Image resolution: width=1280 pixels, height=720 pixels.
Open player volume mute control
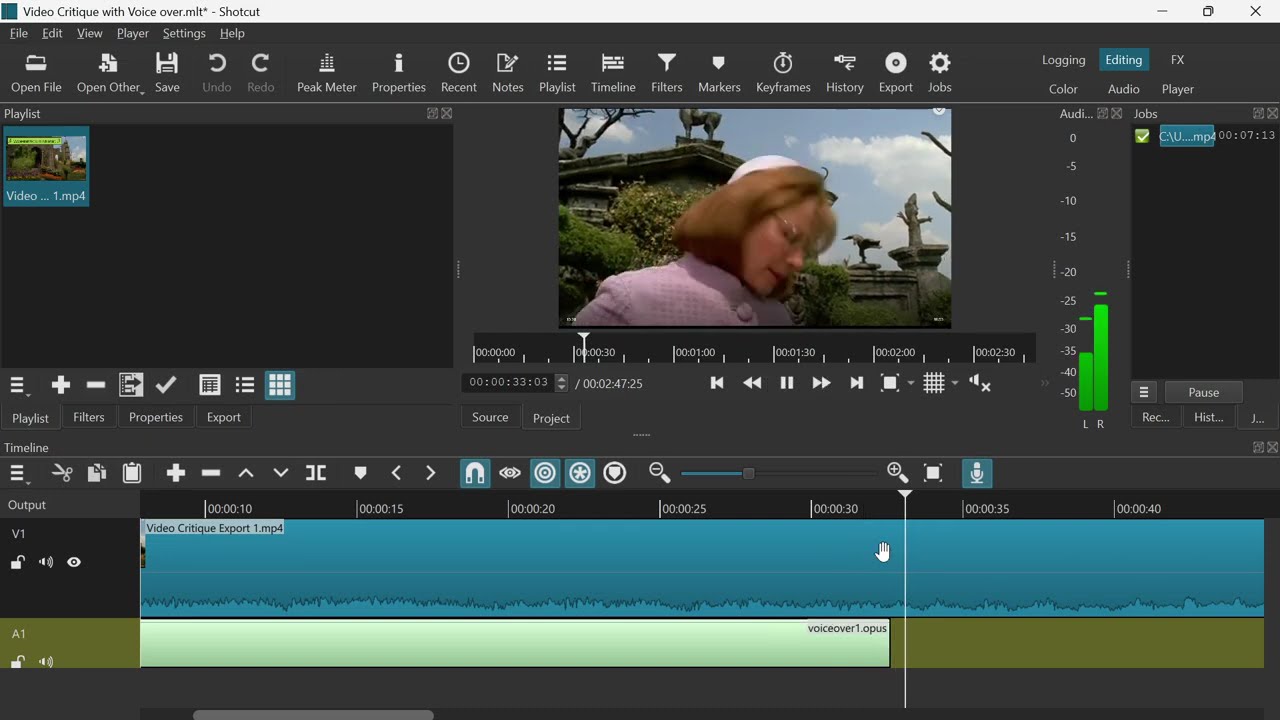click(981, 383)
